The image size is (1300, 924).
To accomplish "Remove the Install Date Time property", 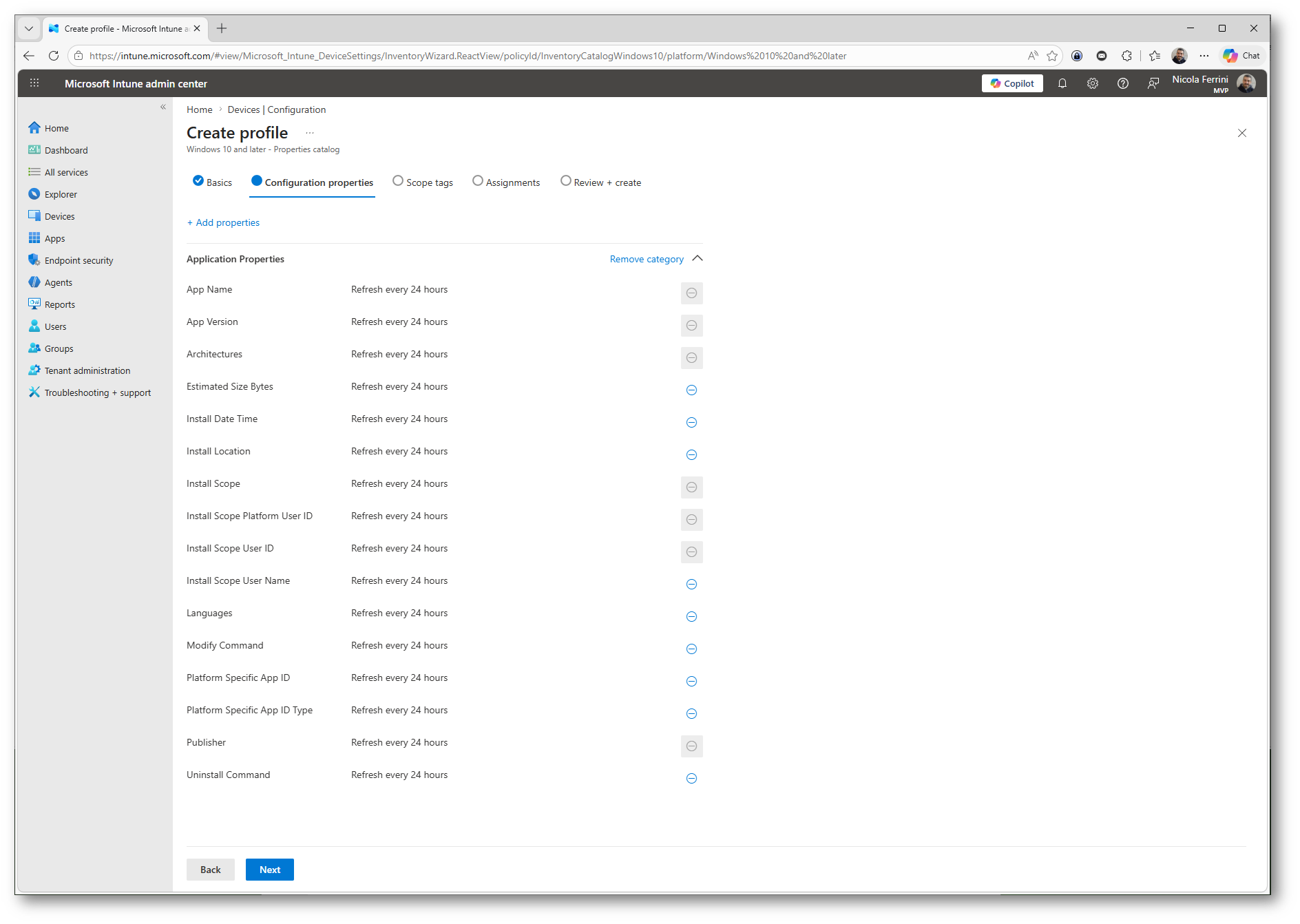I will 691,423.
